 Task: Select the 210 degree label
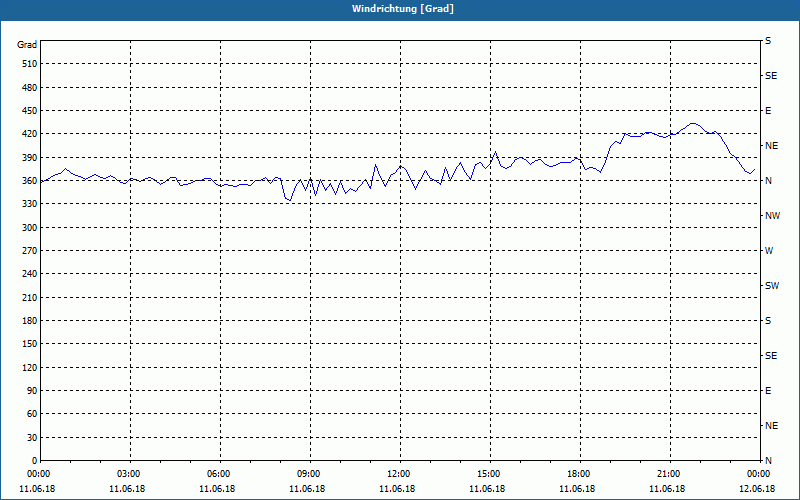(30, 297)
